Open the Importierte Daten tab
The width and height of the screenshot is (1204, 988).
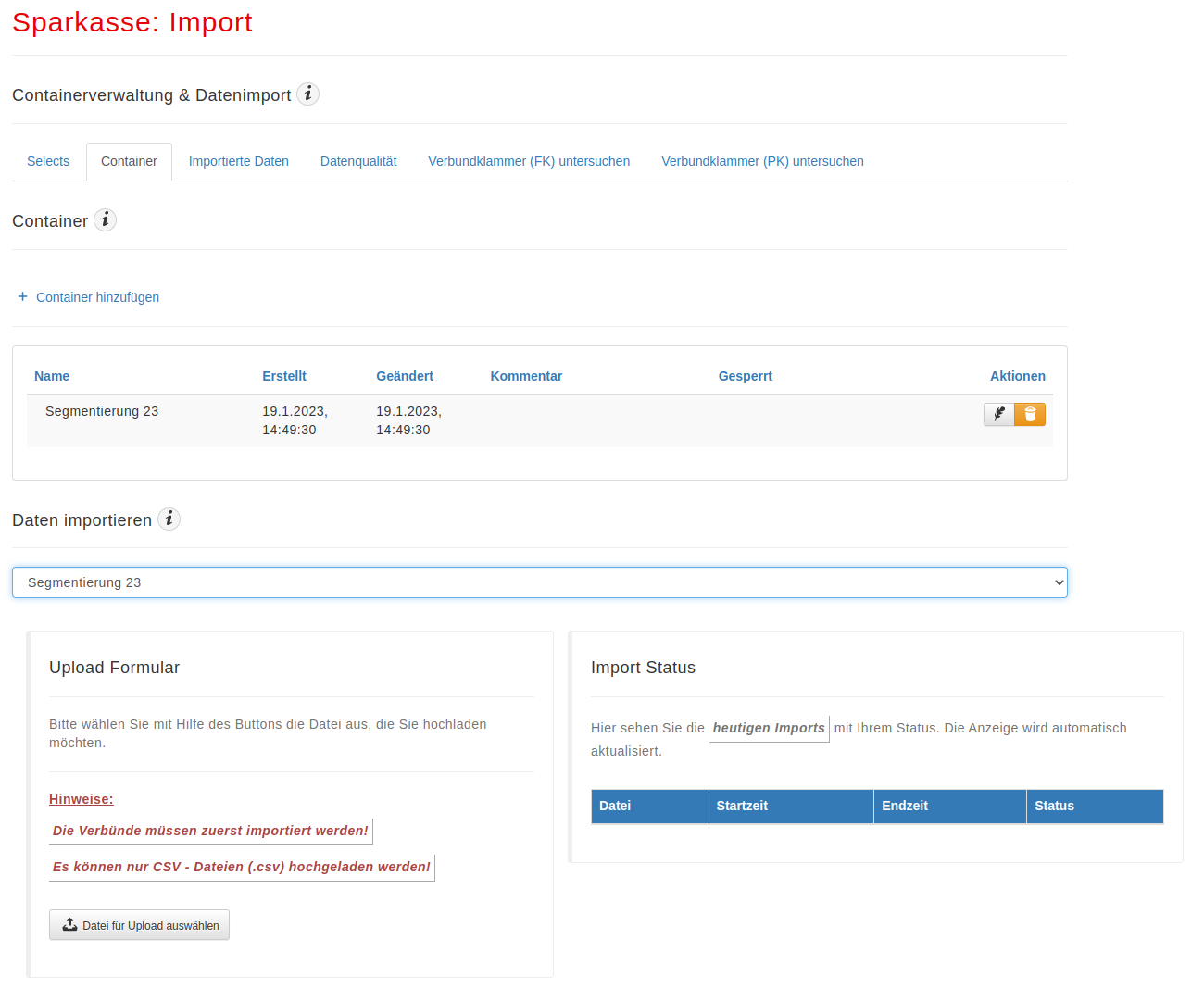click(239, 161)
